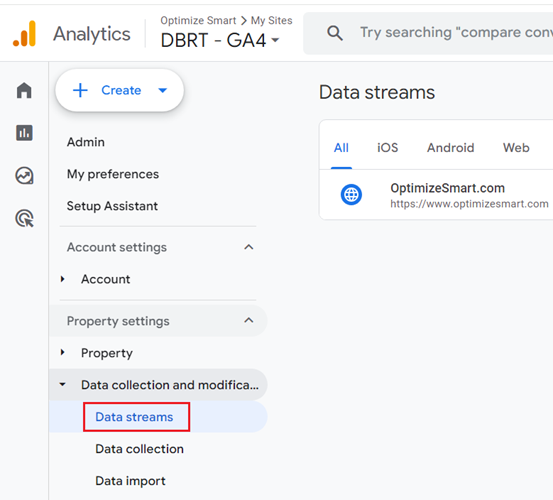Collapse Data collection and modification arrow

click(63, 384)
